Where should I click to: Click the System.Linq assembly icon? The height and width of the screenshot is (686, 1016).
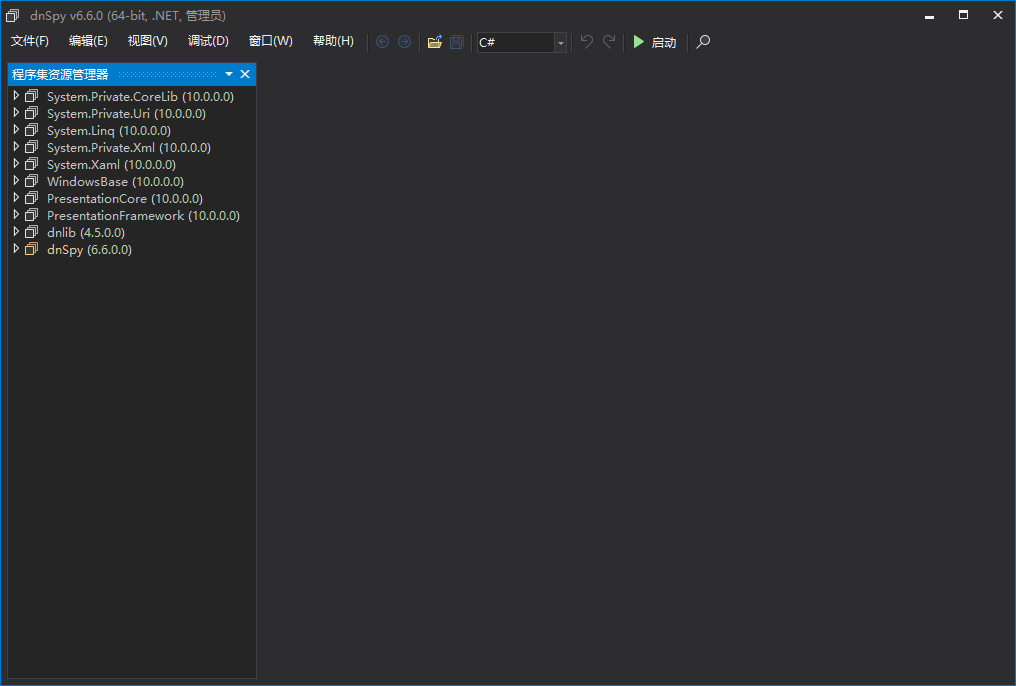(31, 130)
